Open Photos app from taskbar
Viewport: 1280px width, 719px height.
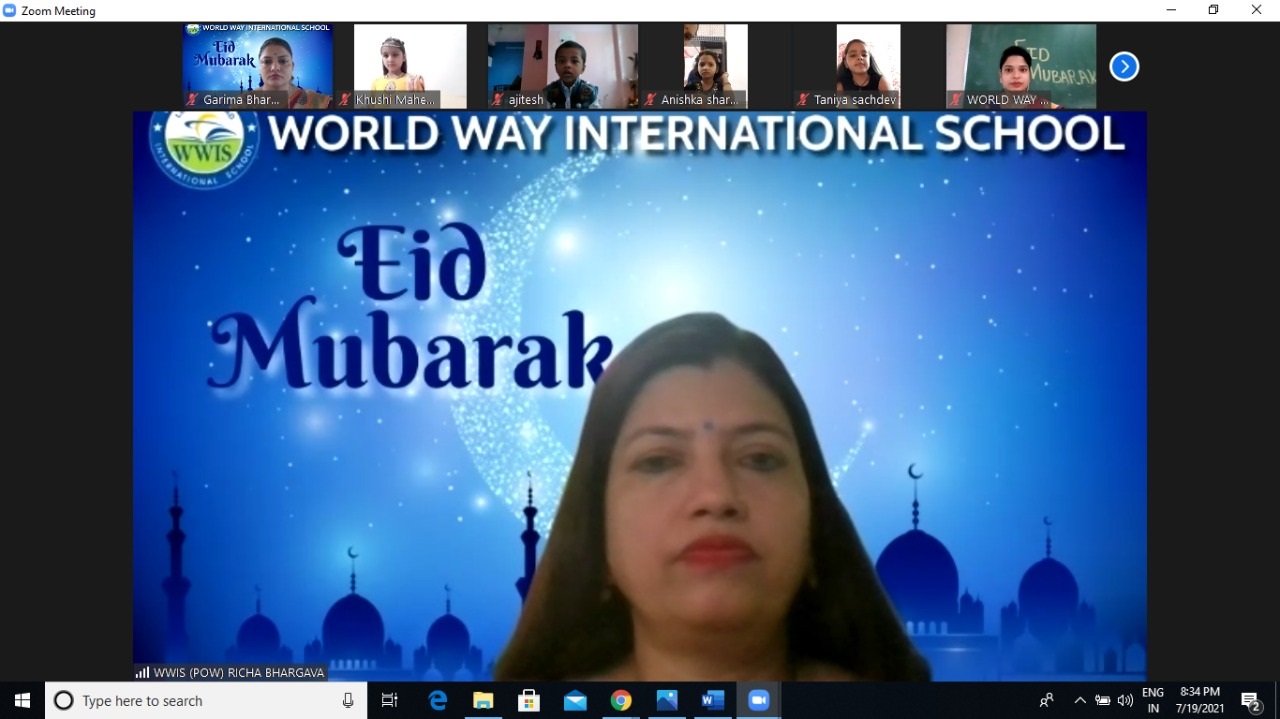point(667,701)
